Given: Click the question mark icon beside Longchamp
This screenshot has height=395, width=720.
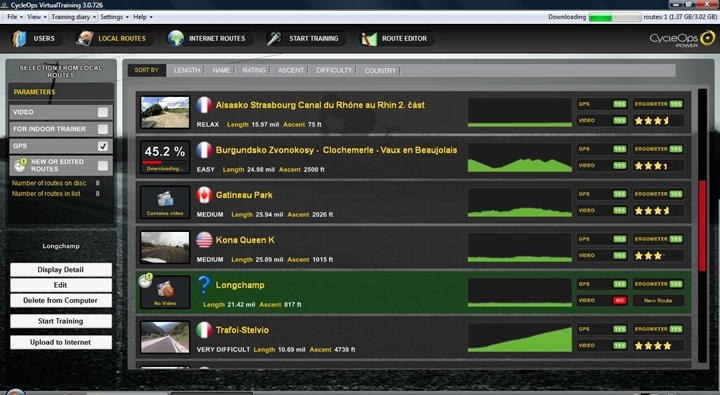Looking at the screenshot, I should point(204,285).
